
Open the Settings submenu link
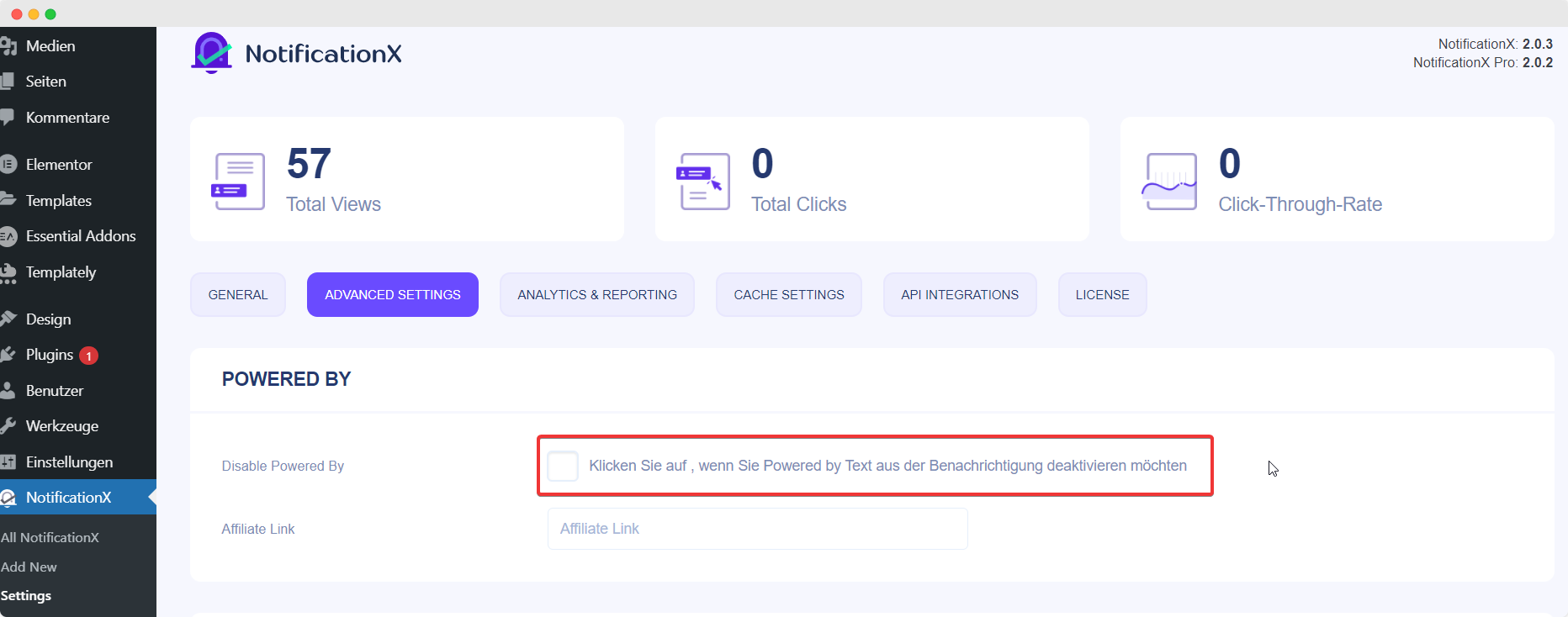[26, 596]
